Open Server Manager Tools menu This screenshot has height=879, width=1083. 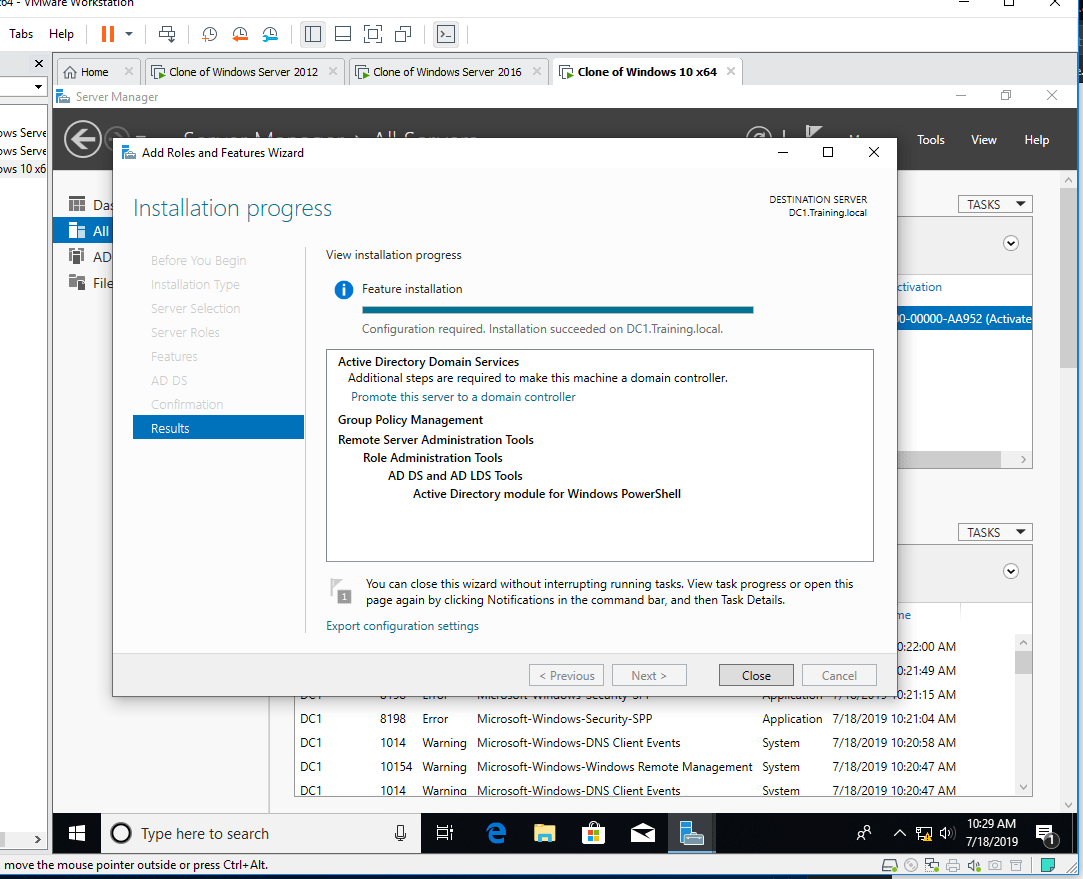point(930,140)
